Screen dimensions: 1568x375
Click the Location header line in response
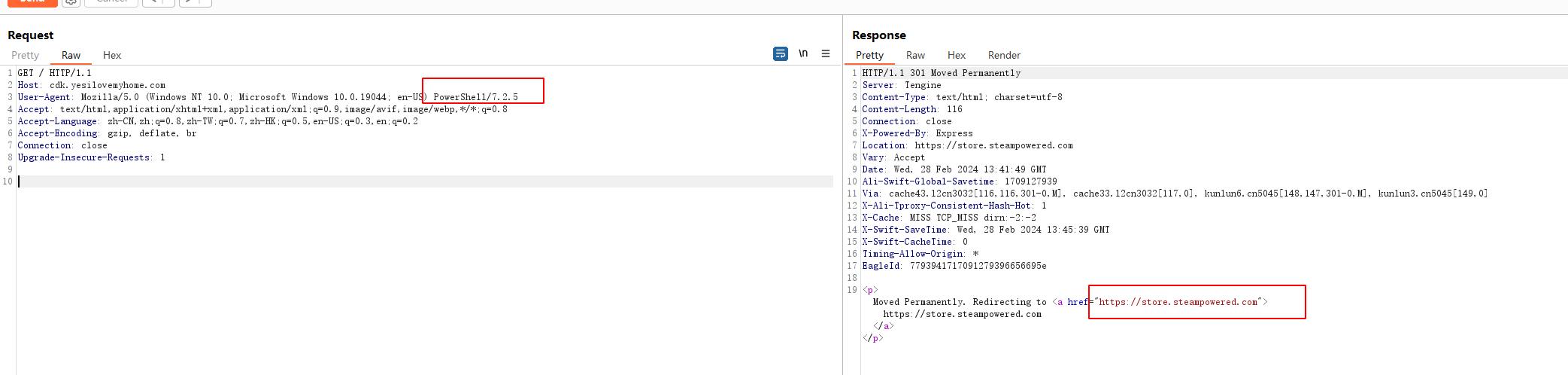(x=967, y=145)
